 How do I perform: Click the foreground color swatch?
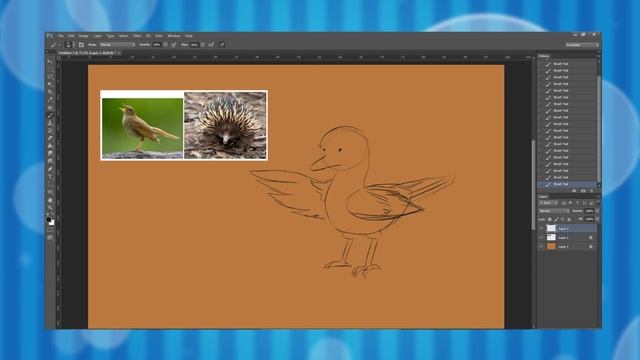49,220
